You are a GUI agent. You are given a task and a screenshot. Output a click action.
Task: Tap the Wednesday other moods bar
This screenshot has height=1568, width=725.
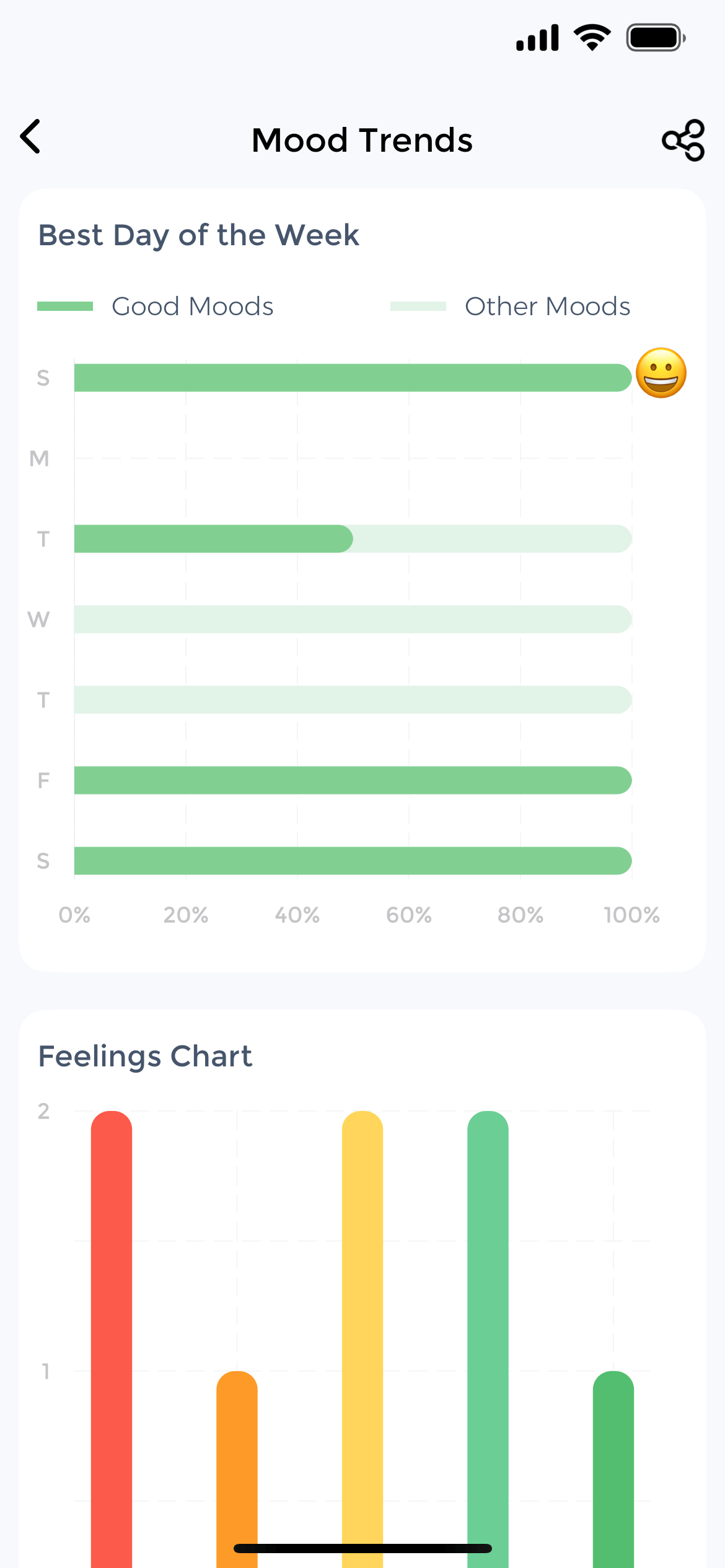(x=353, y=619)
